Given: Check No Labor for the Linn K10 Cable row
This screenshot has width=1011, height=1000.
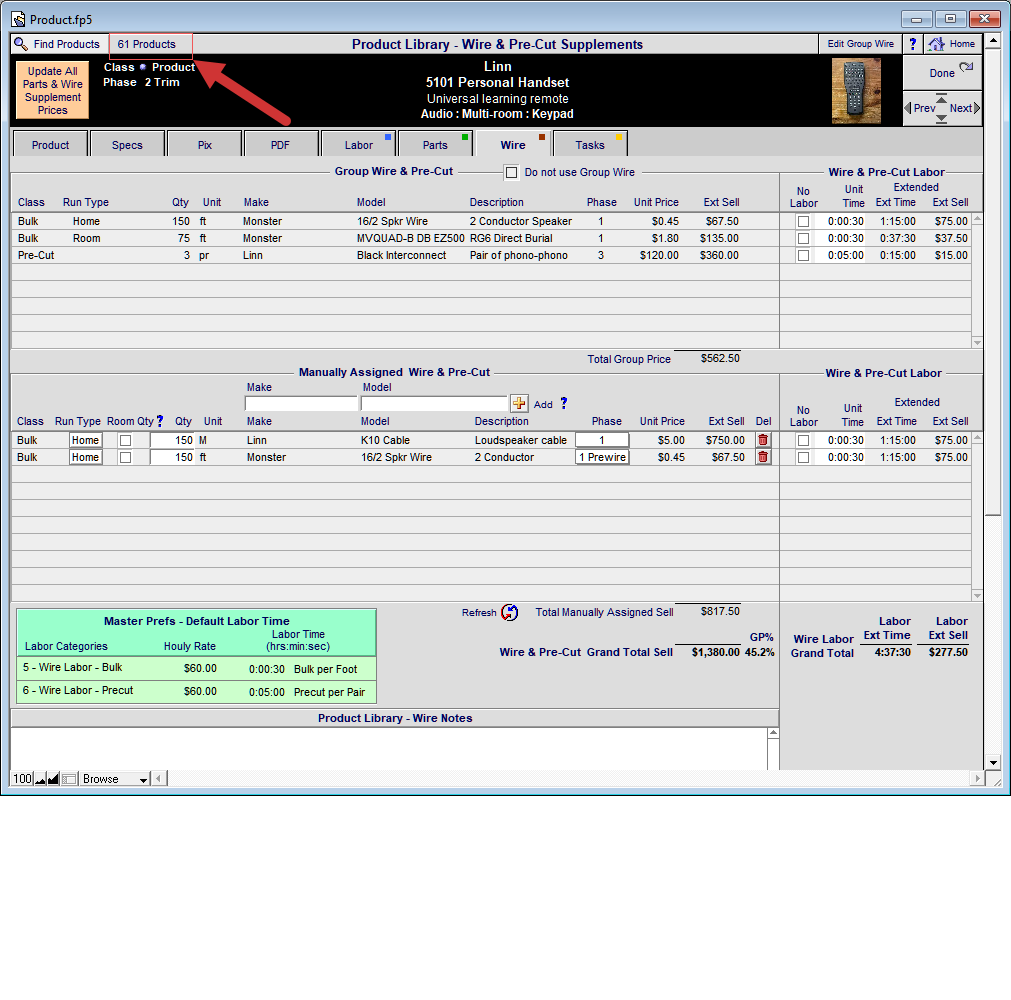Looking at the screenshot, I should pos(803,440).
